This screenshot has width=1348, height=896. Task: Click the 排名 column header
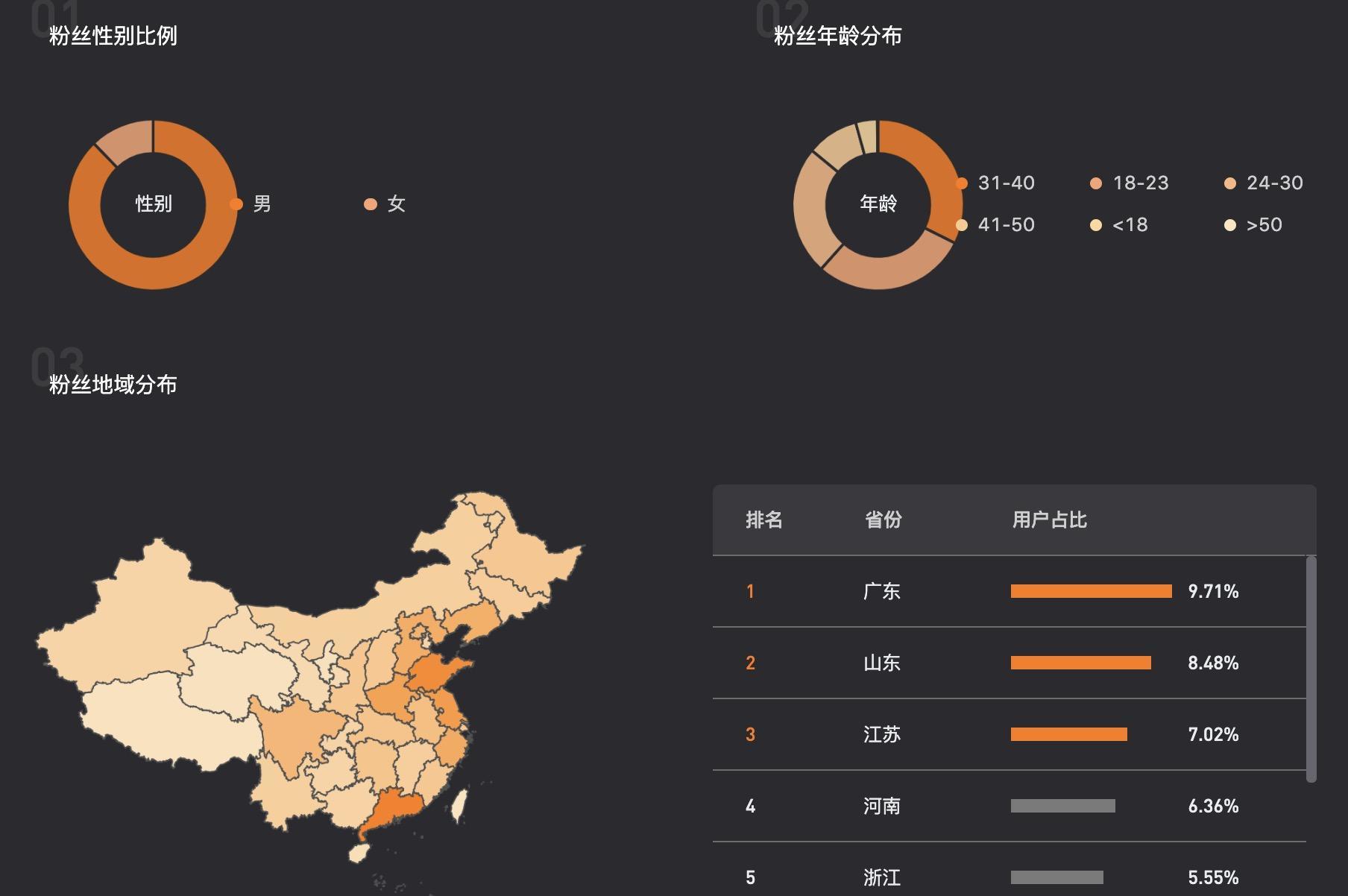click(763, 520)
